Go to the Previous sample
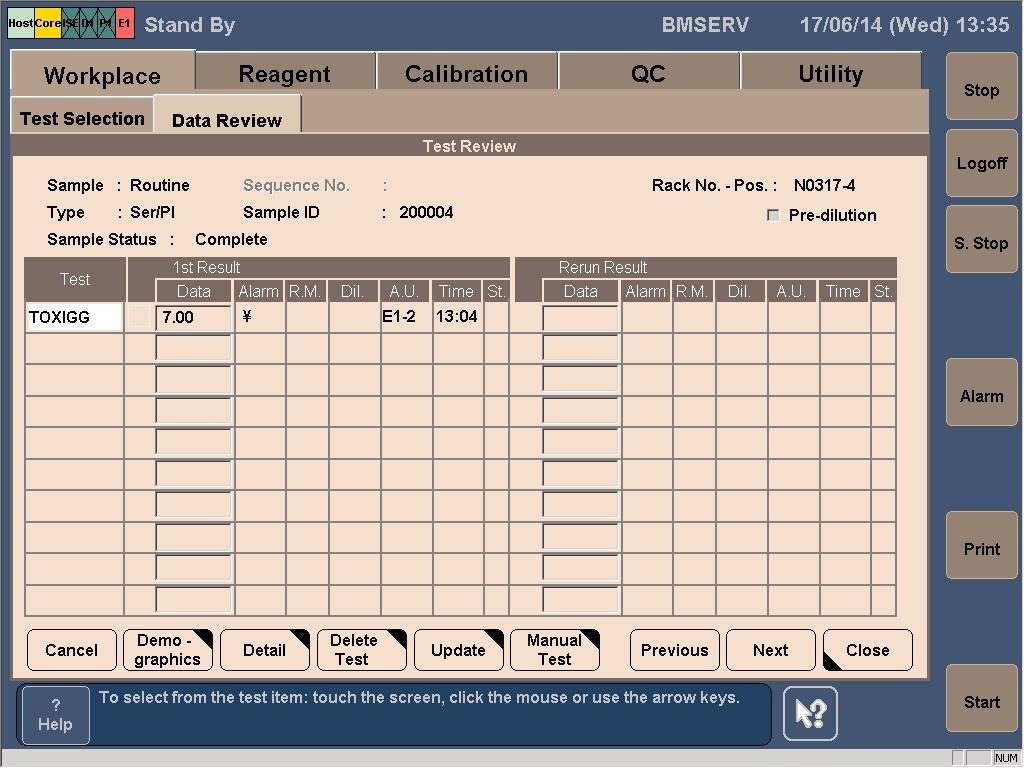This screenshot has width=1024, height=768. pos(675,650)
